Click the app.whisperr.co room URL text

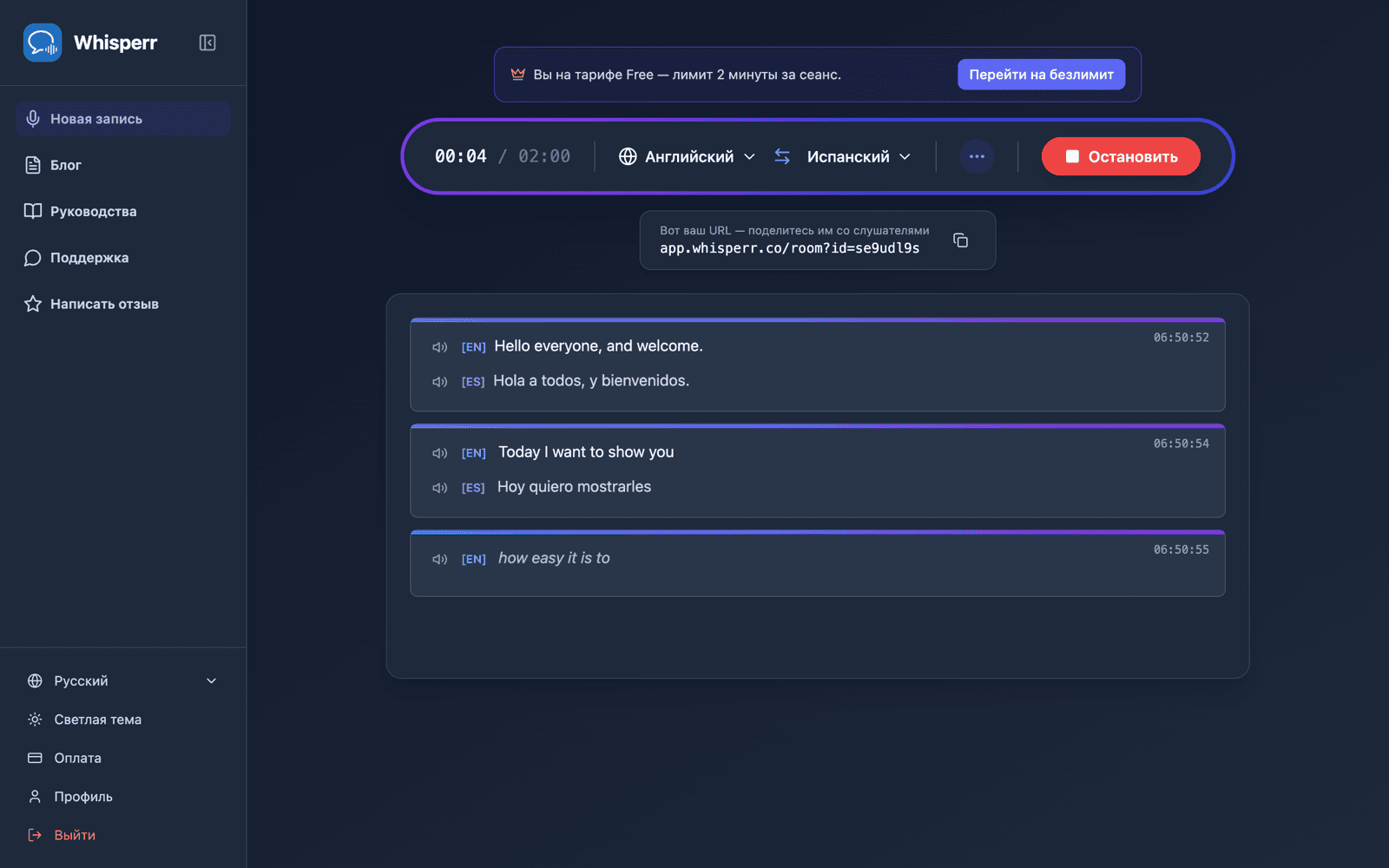pyautogui.click(x=789, y=248)
